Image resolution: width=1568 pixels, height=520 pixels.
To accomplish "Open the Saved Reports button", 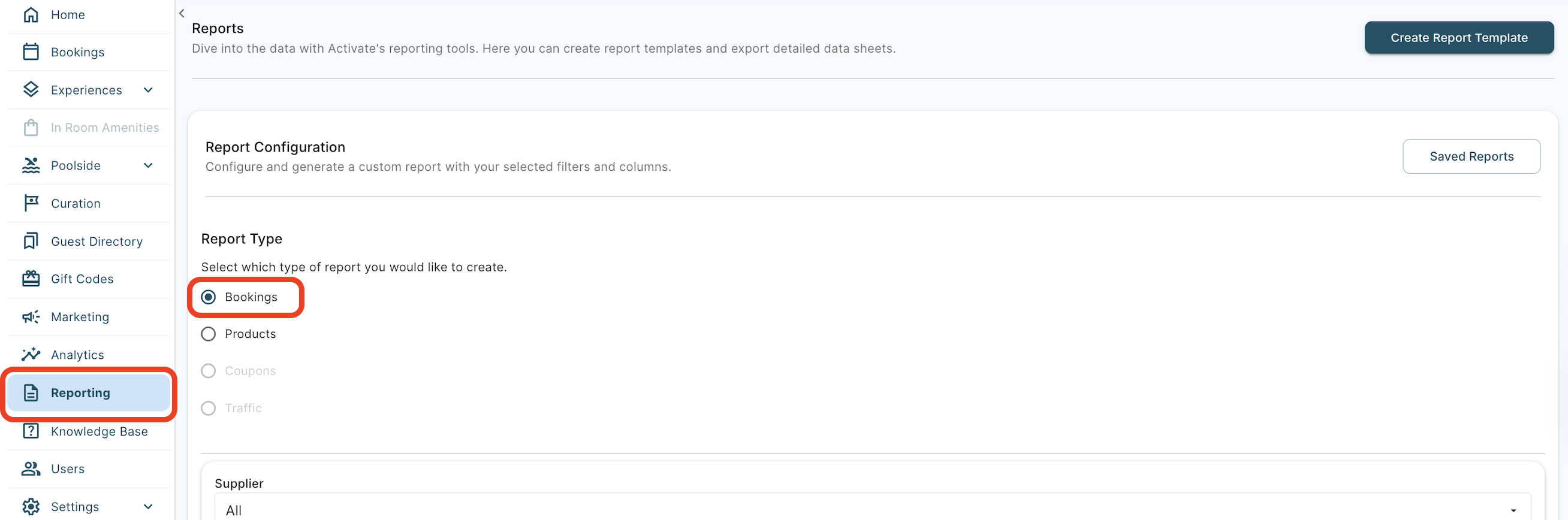I will click(1471, 156).
